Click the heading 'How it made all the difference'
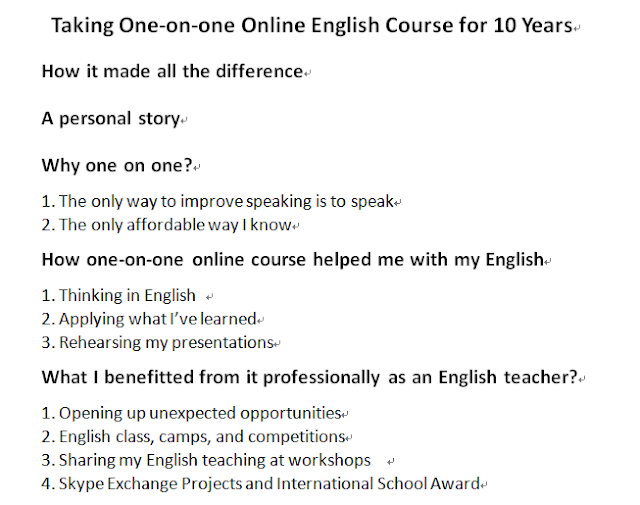The image size is (640, 505). pos(172,71)
